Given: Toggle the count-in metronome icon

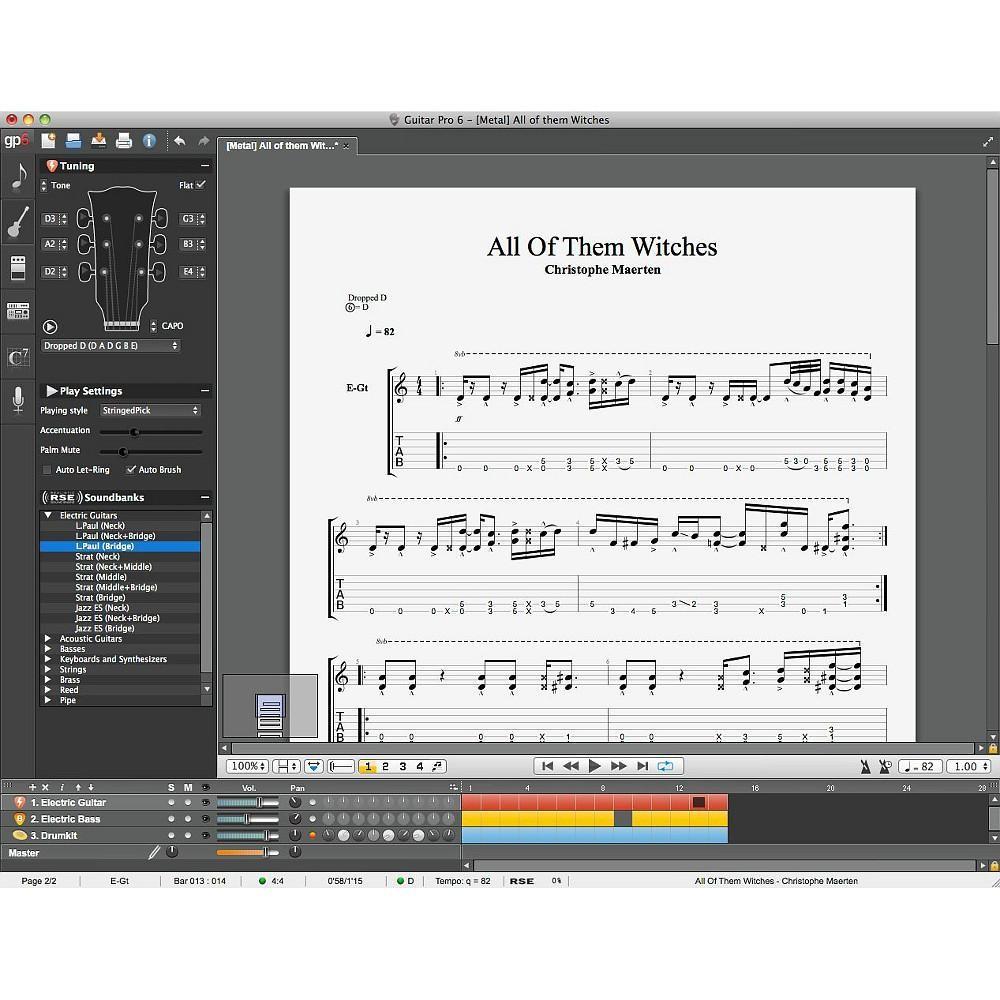Looking at the screenshot, I should (x=885, y=767).
